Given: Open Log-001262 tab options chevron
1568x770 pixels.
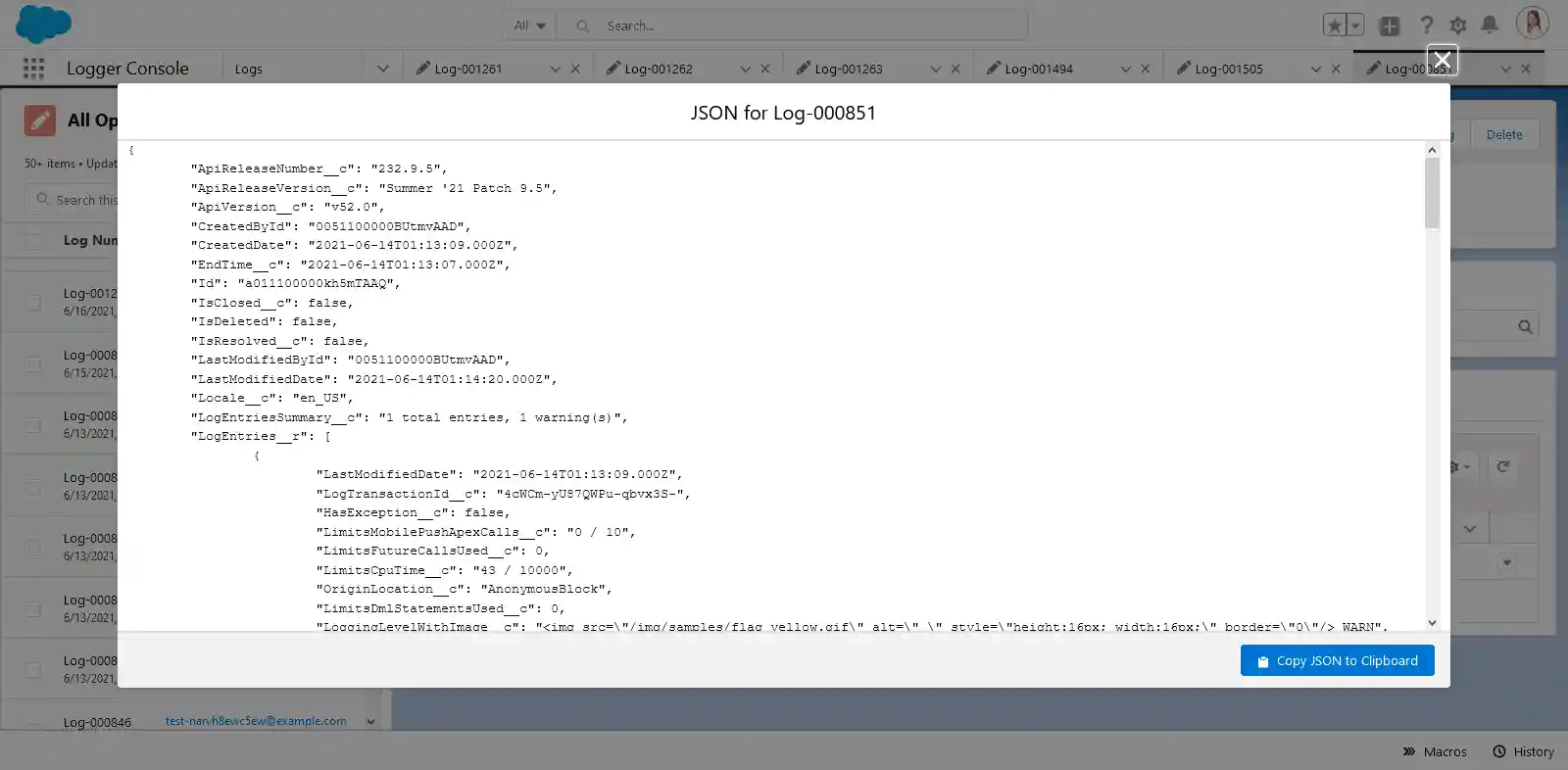Looking at the screenshot, I should tap(745, 69).
